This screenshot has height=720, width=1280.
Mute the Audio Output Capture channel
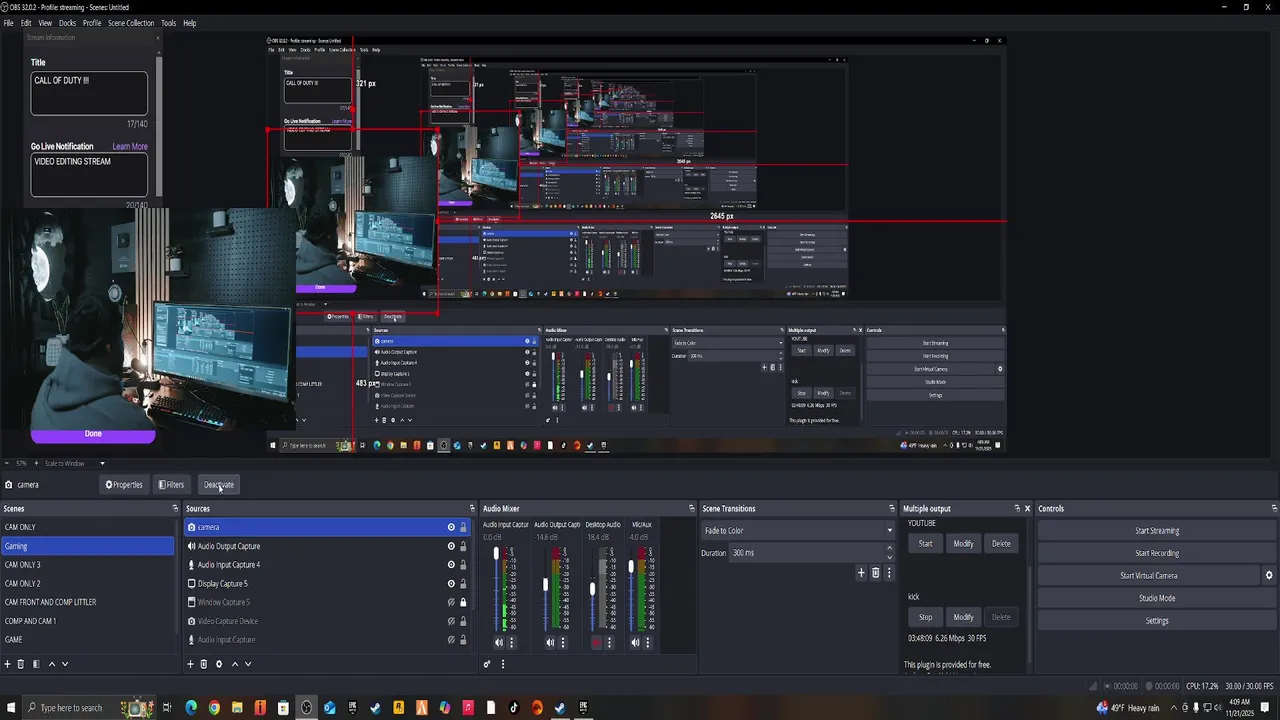[x=550, y=643]
